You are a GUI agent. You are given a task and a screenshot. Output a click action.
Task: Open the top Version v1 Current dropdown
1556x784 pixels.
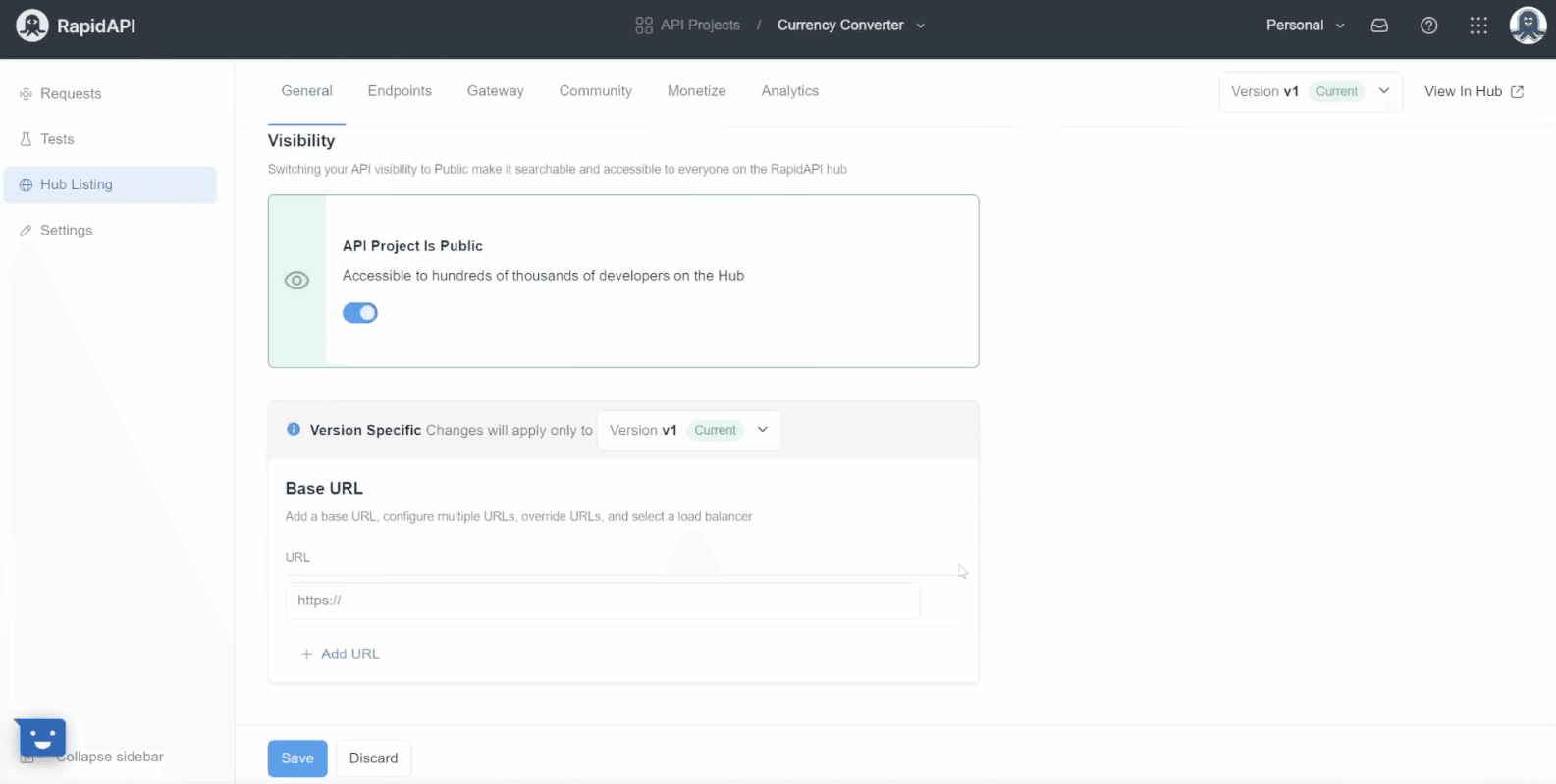click(x=1311, y=91)
